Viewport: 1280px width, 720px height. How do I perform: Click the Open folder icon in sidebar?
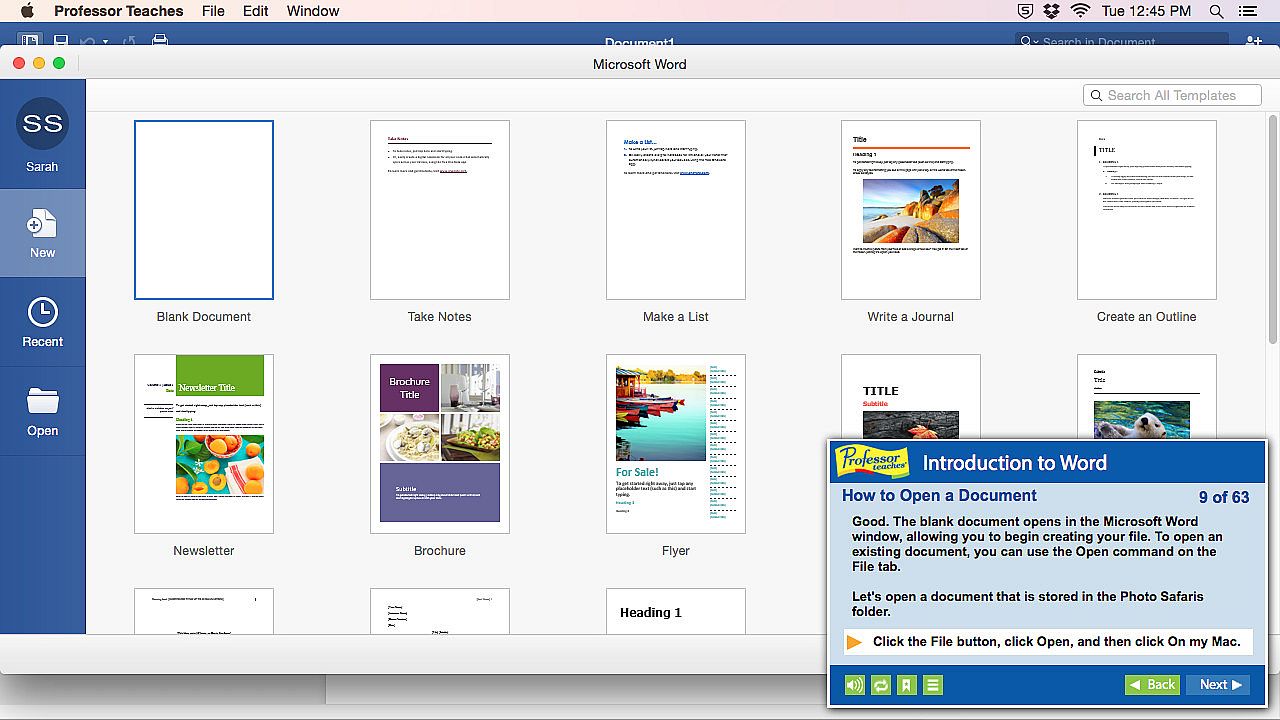42,402
